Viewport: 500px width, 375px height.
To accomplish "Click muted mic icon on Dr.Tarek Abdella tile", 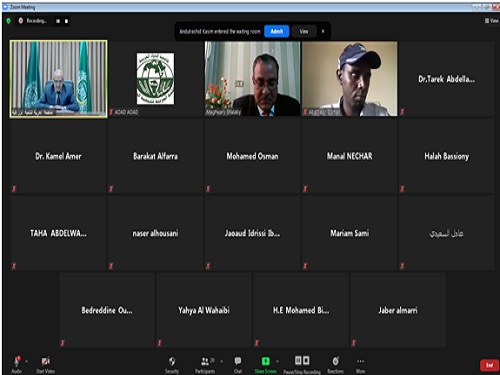I will click(402, 112).
